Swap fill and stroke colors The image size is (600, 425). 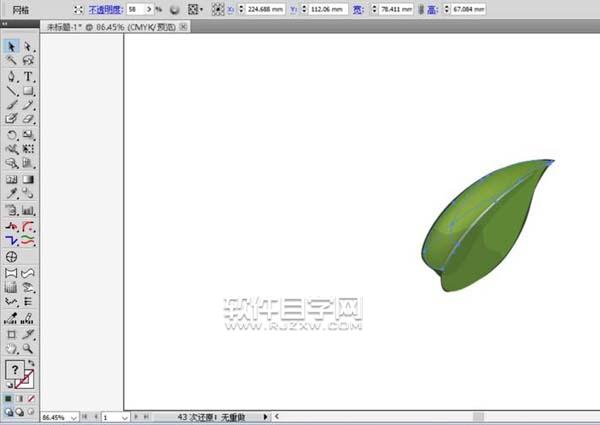tap(31, 363)
